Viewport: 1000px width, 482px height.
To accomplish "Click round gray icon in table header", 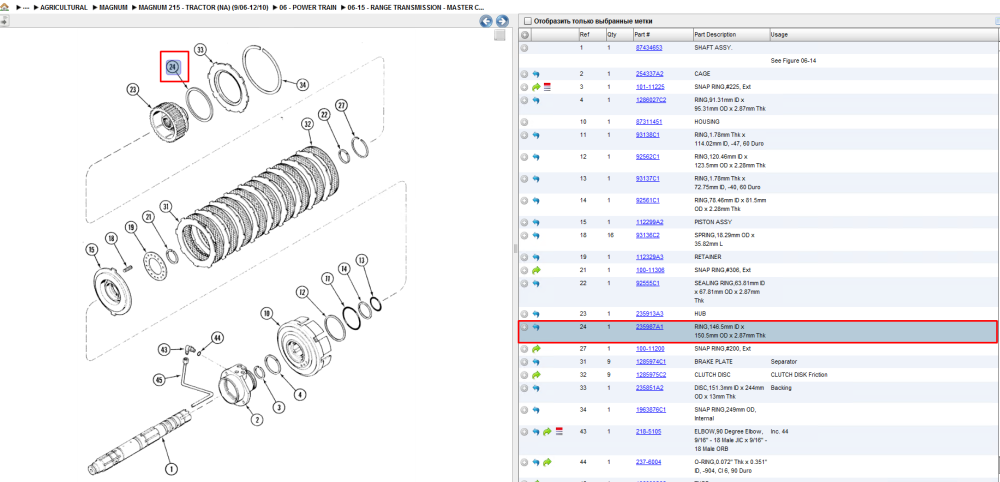I will (525, 34).
